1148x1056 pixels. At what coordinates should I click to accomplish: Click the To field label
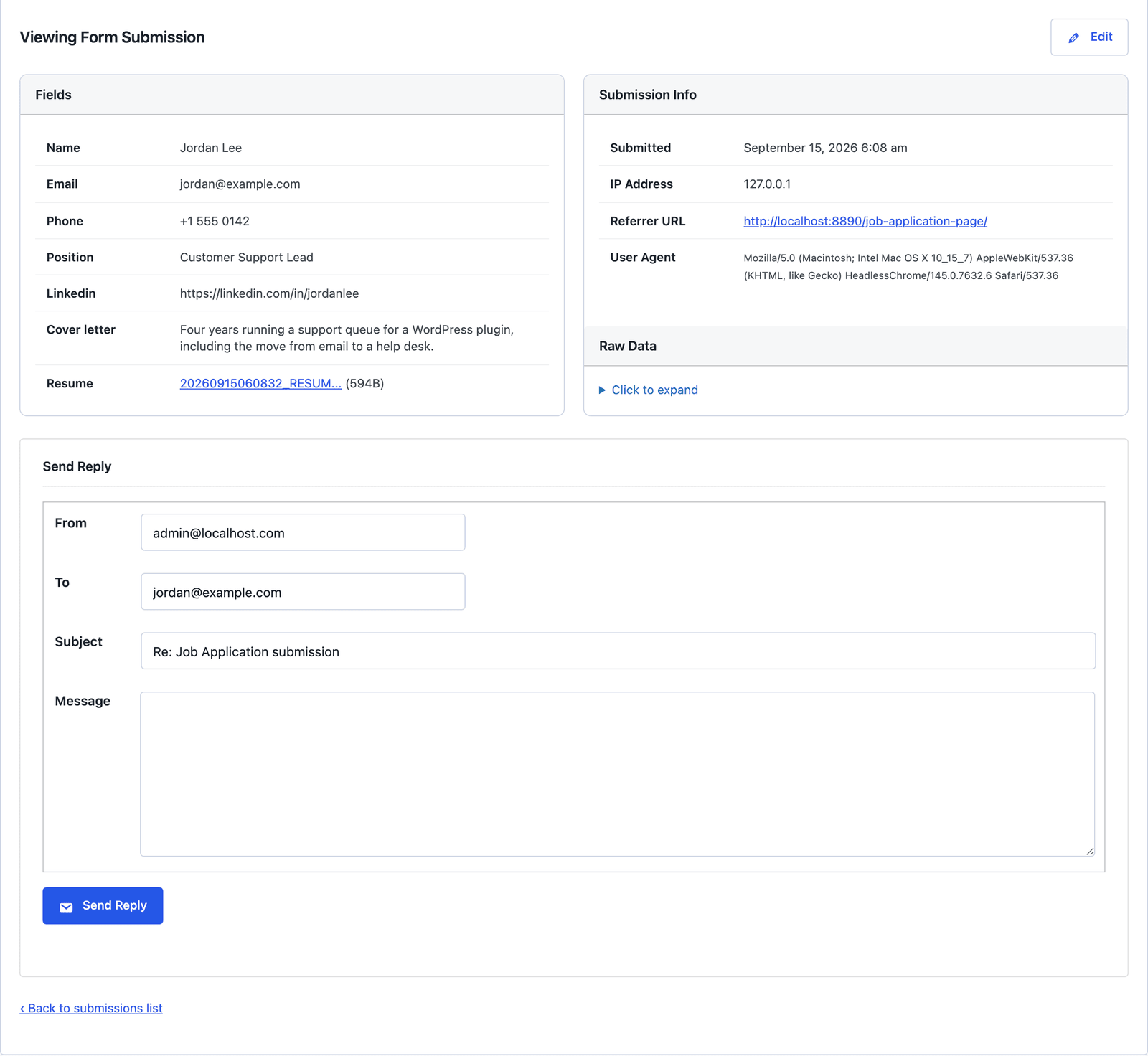tap(62, 583)
